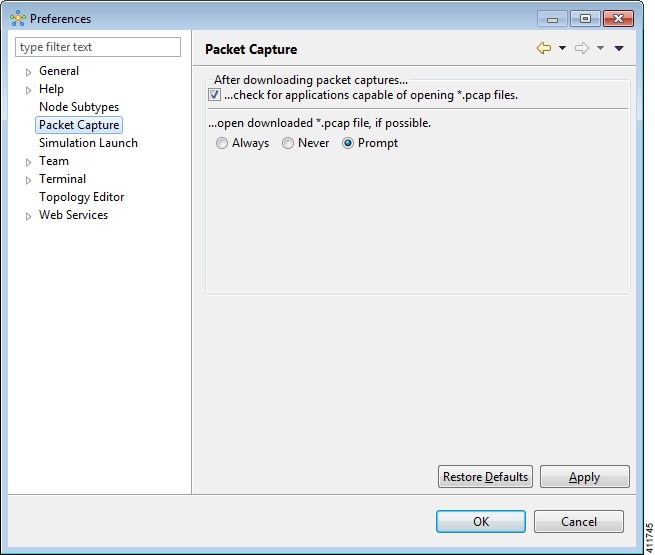Toggle the check for pcap applications checkbox

tap(215, 95)
